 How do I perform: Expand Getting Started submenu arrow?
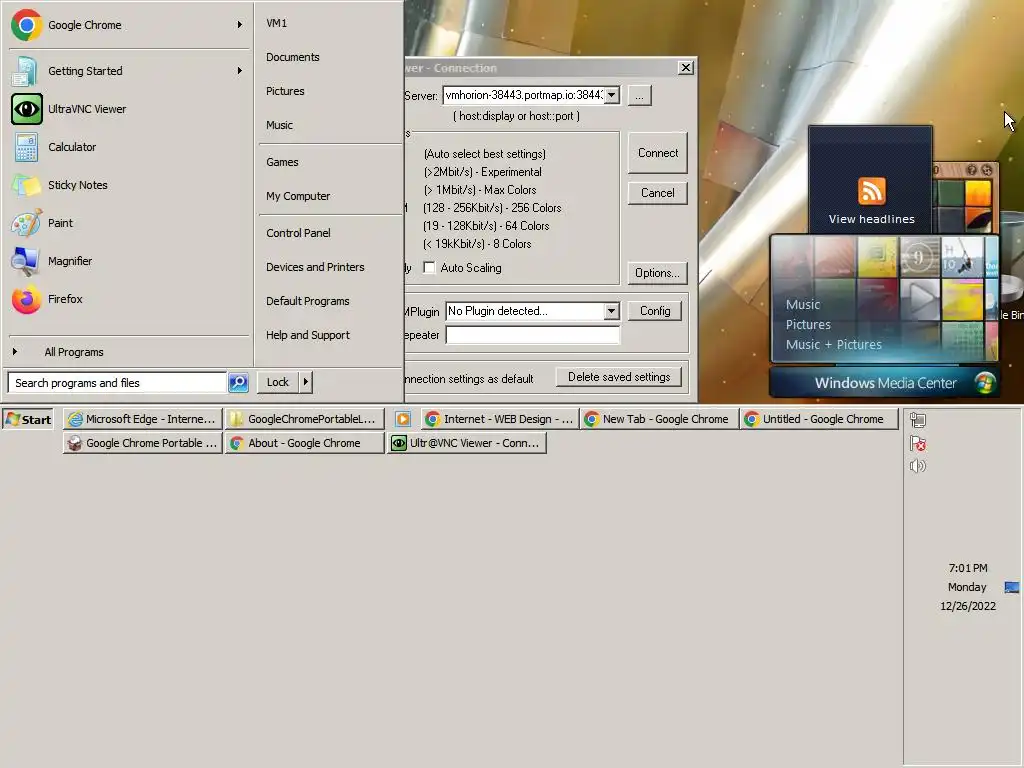point(240,71)
